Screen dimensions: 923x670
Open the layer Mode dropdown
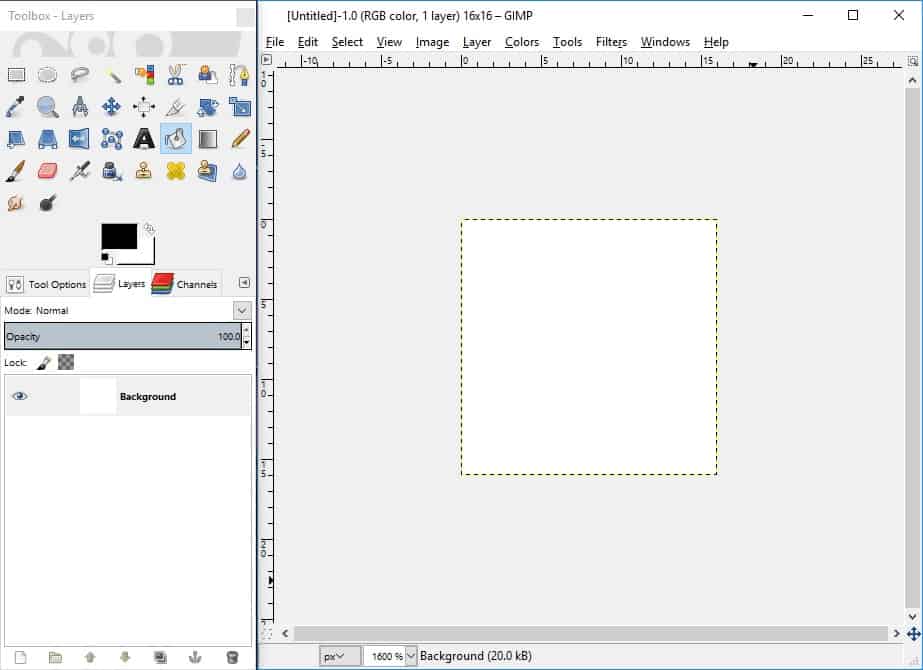pyautogui.click(x=242, y=310)
